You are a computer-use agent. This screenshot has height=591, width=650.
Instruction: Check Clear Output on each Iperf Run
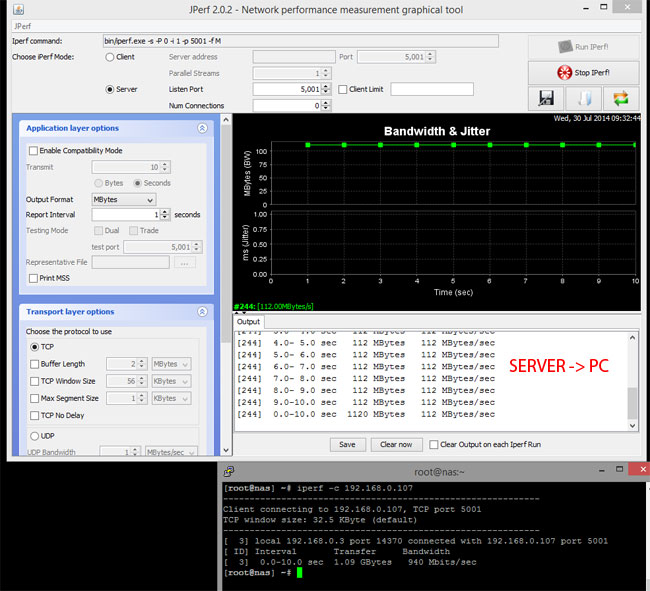434,444
